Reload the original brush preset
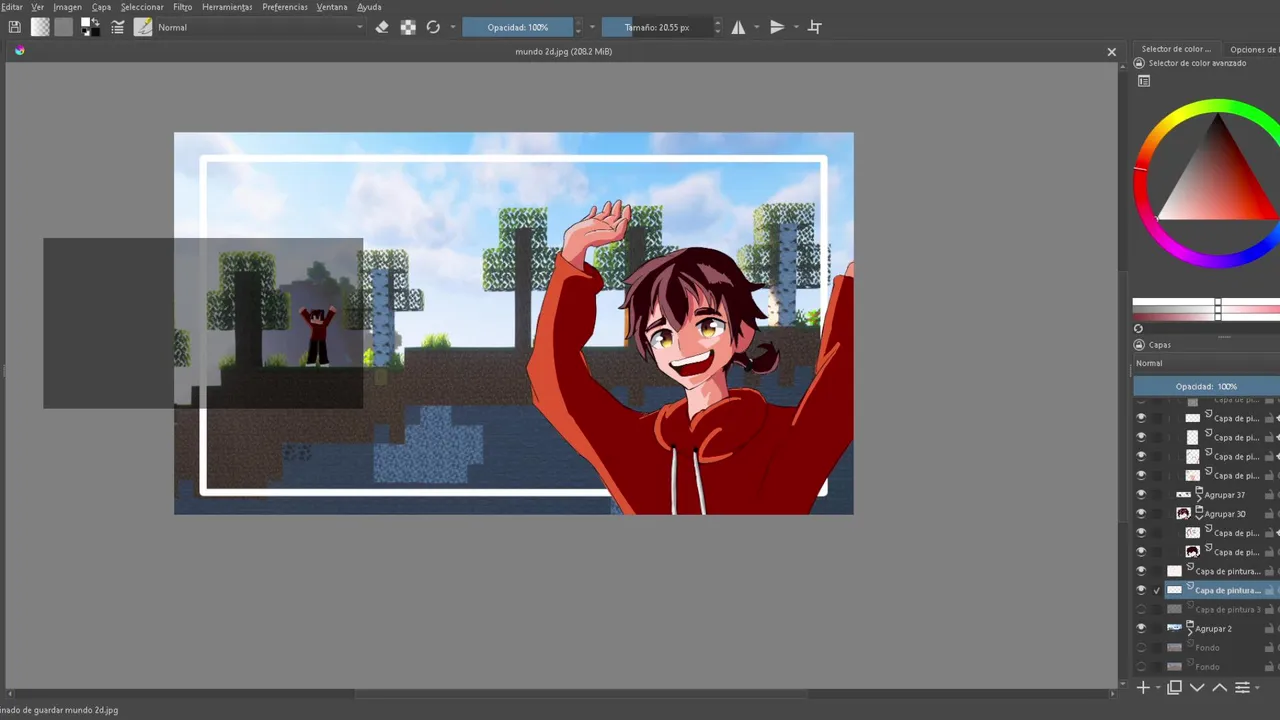Screen dimensions: 1280x720 [433, 27]
